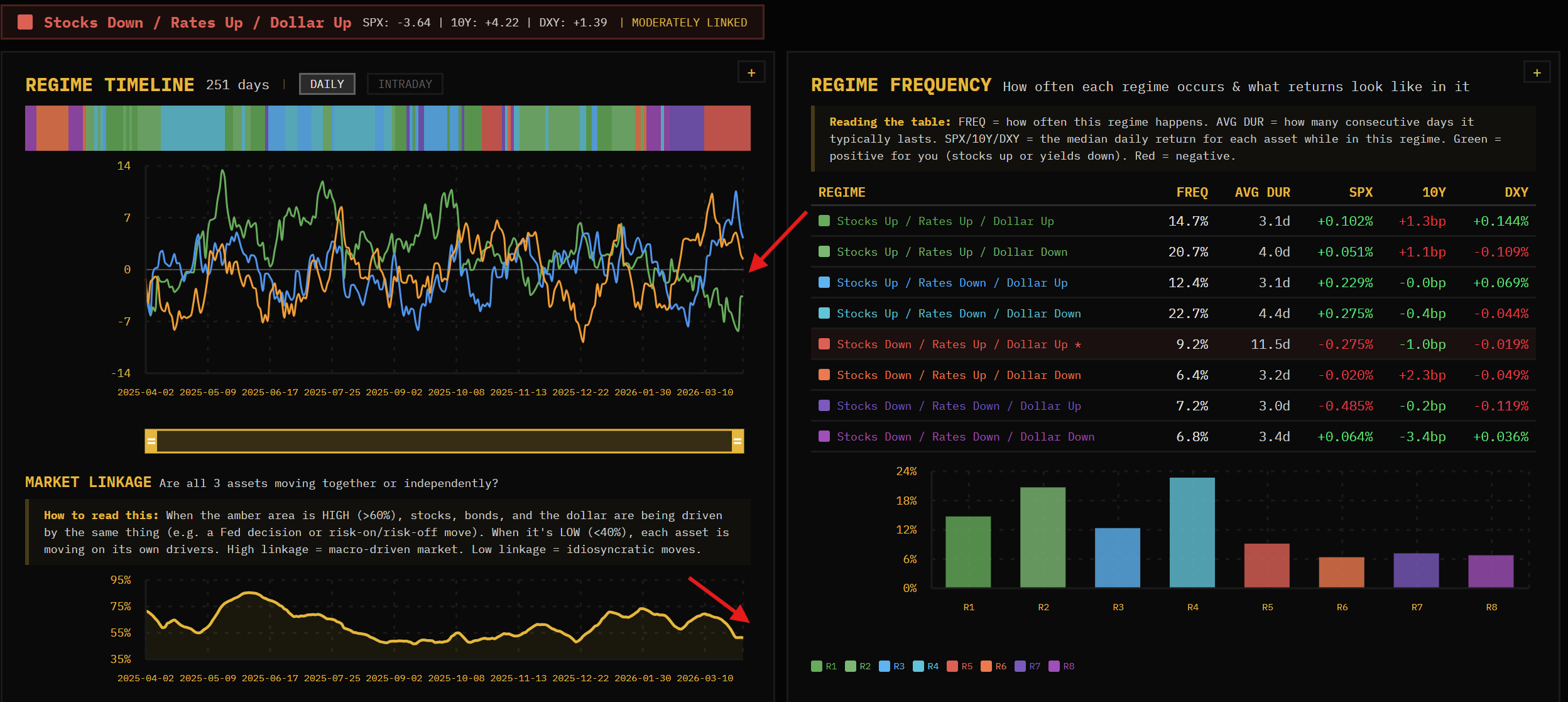Image resolution: width=1568 pixels, height=702 pixels.
Task: Click the -3.4bp 10Y value
Action: click(x=1422, y=437)
